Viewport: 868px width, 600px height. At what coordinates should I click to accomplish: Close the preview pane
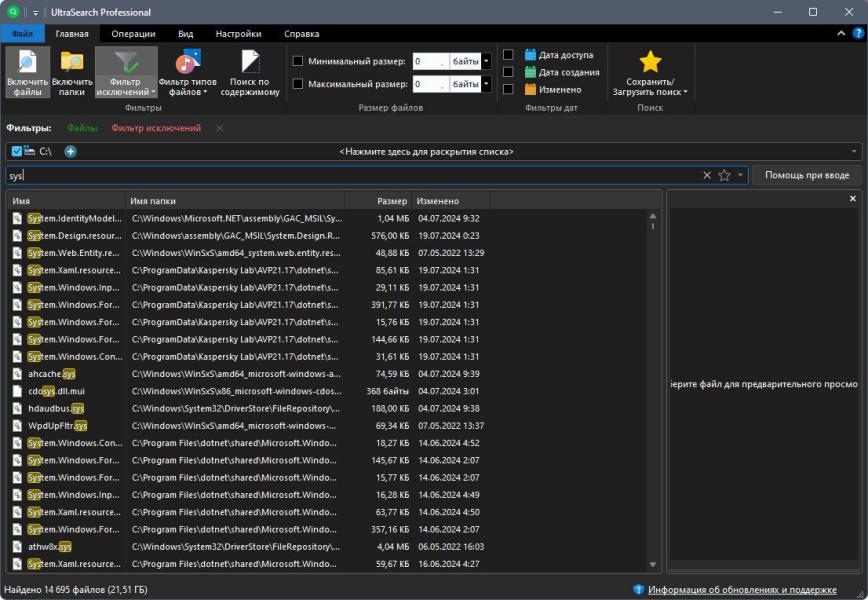click(852, 198)
